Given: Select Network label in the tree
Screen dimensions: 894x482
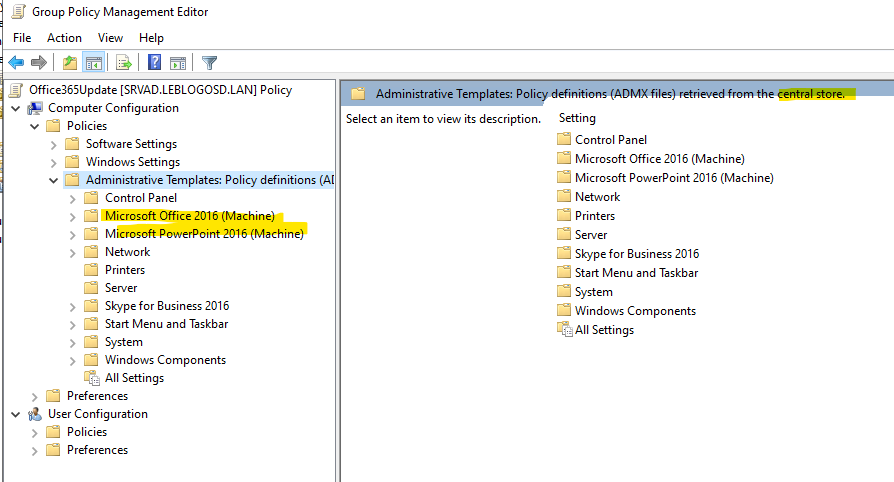Looking at the screenshot, I should point(127,252).
